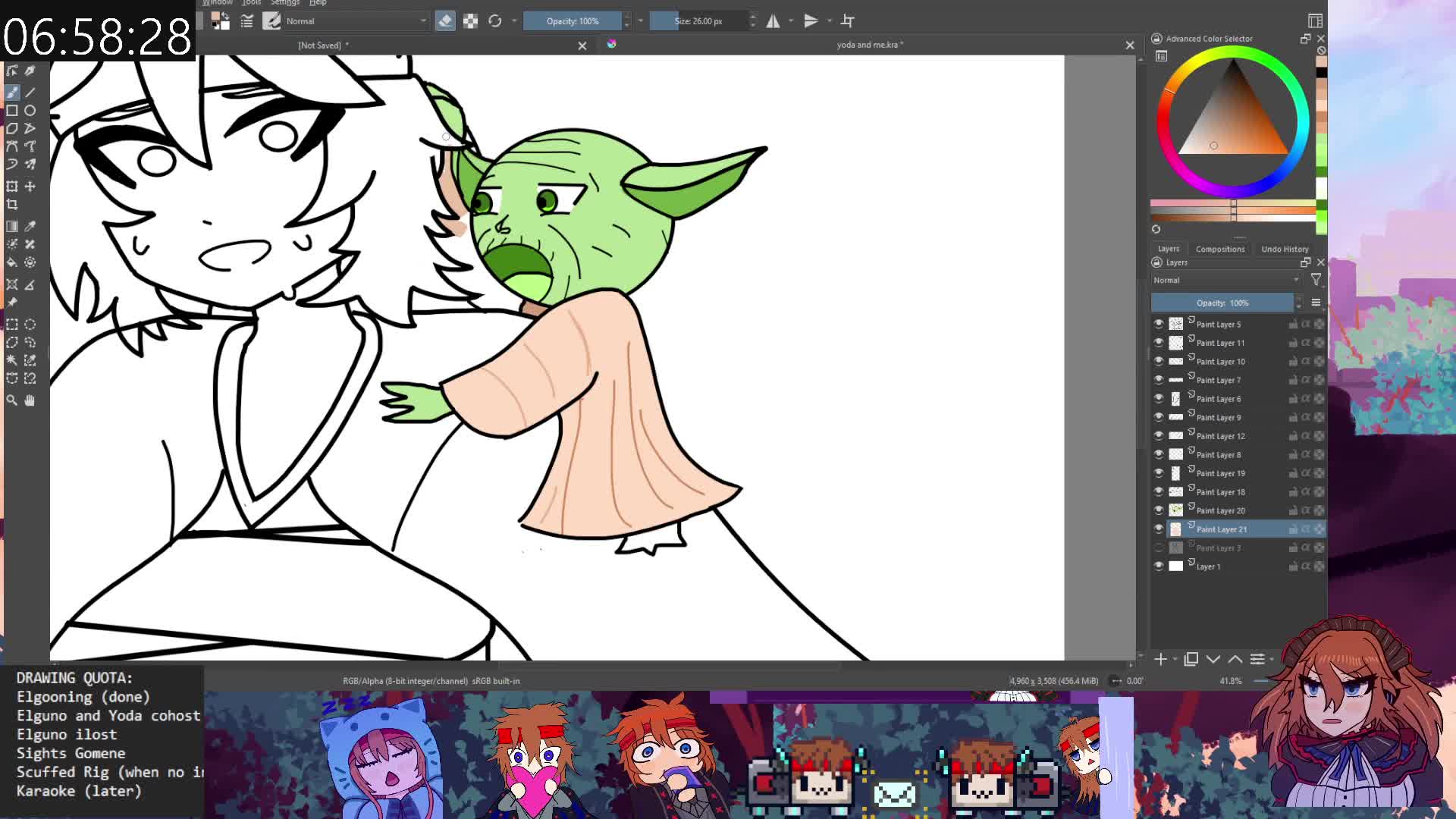Viewport: 1456px width, 819px height.
Task: Select the Reference Images pin tool
Action: coord(12,303)
